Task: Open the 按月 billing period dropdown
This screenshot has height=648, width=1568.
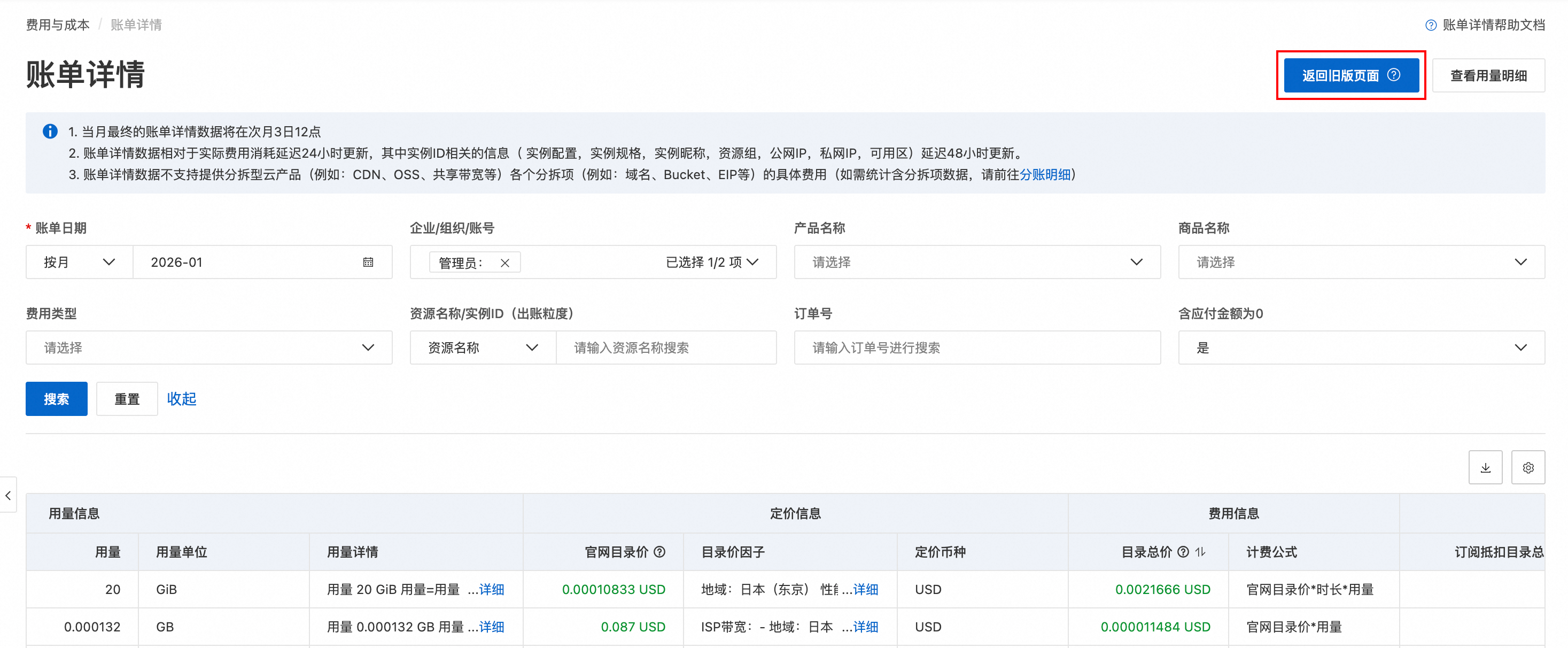Action: [79, 263]
